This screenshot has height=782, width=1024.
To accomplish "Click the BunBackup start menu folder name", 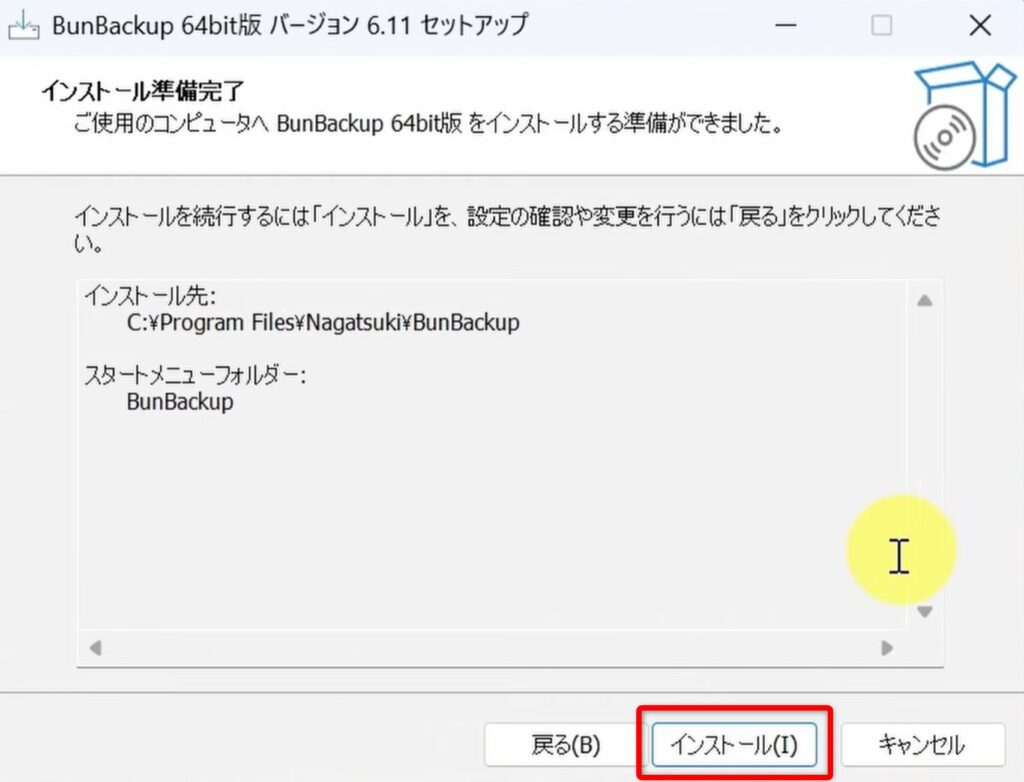I will point(180,402).
